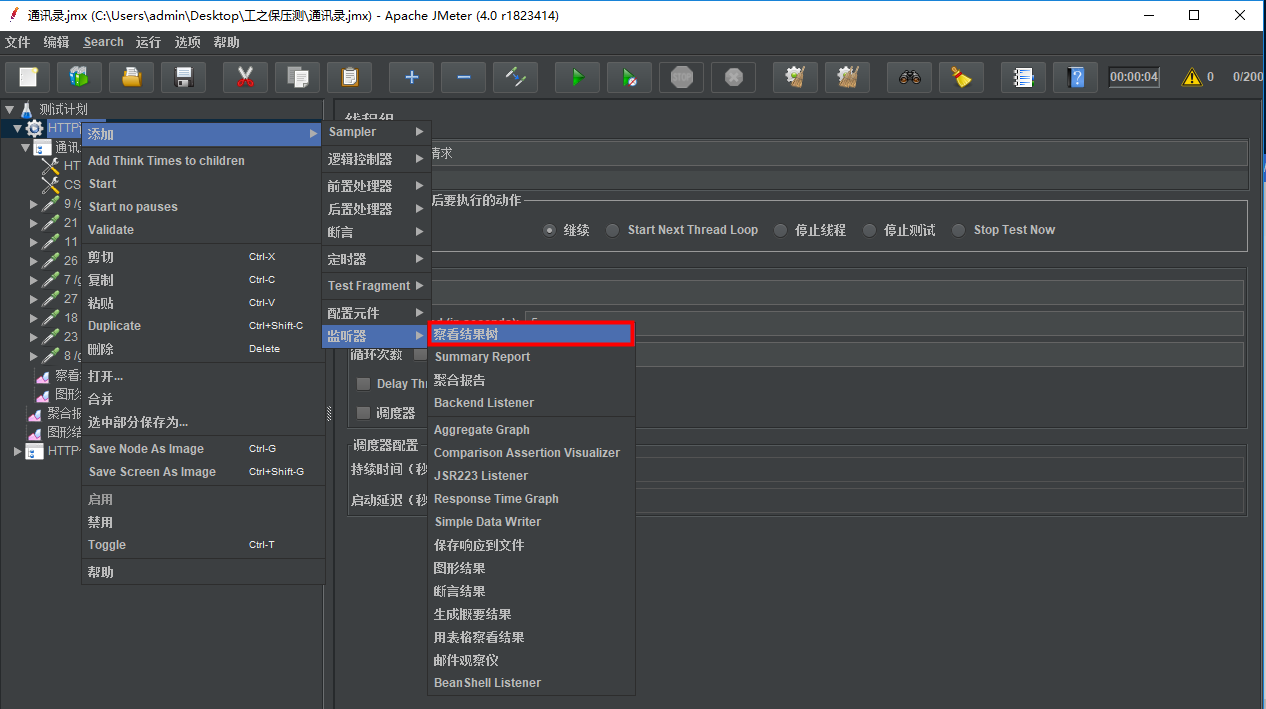Choose Summary Report listener

(531, 357)
